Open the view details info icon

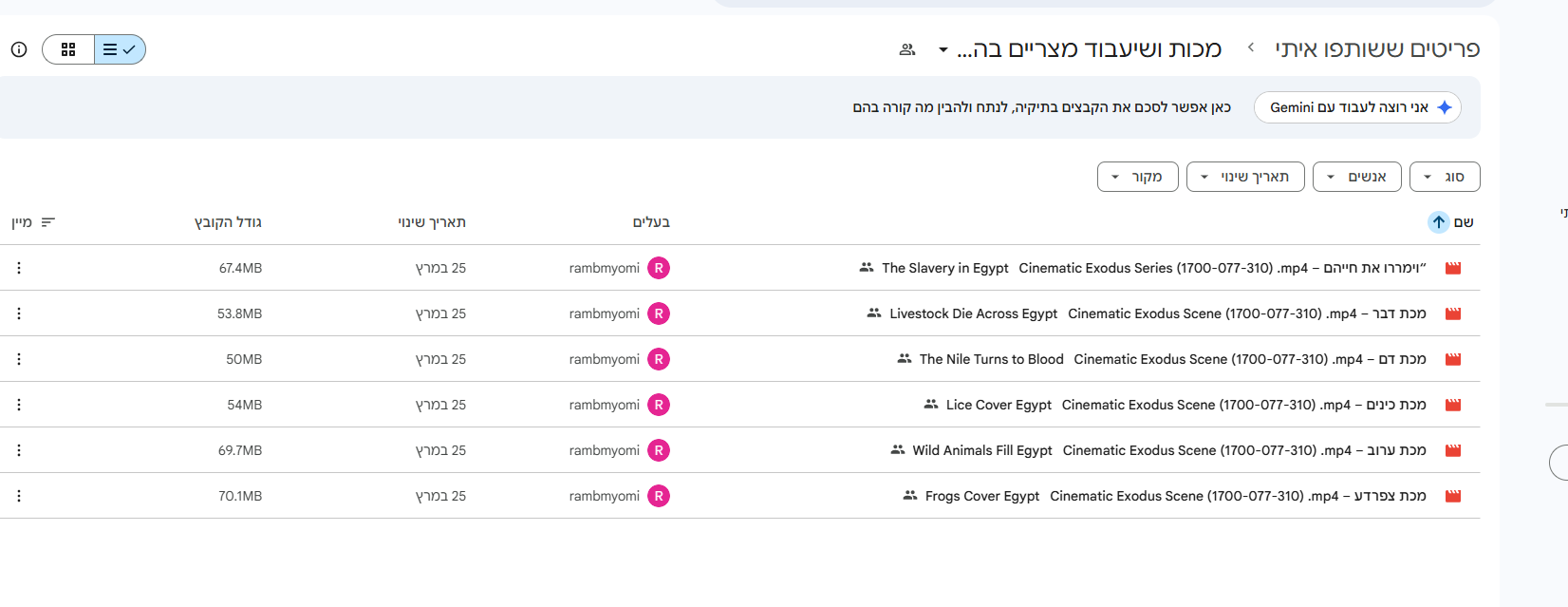pos(19,49)
